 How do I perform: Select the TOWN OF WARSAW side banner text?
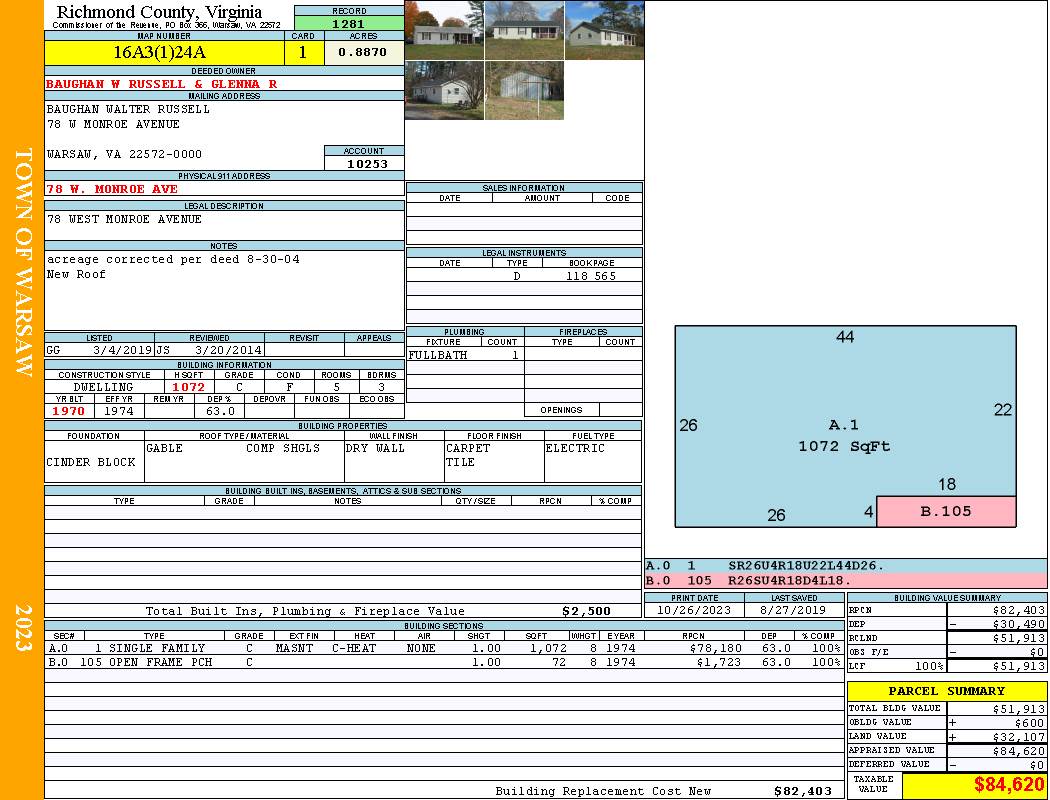(x=23, y=262)
